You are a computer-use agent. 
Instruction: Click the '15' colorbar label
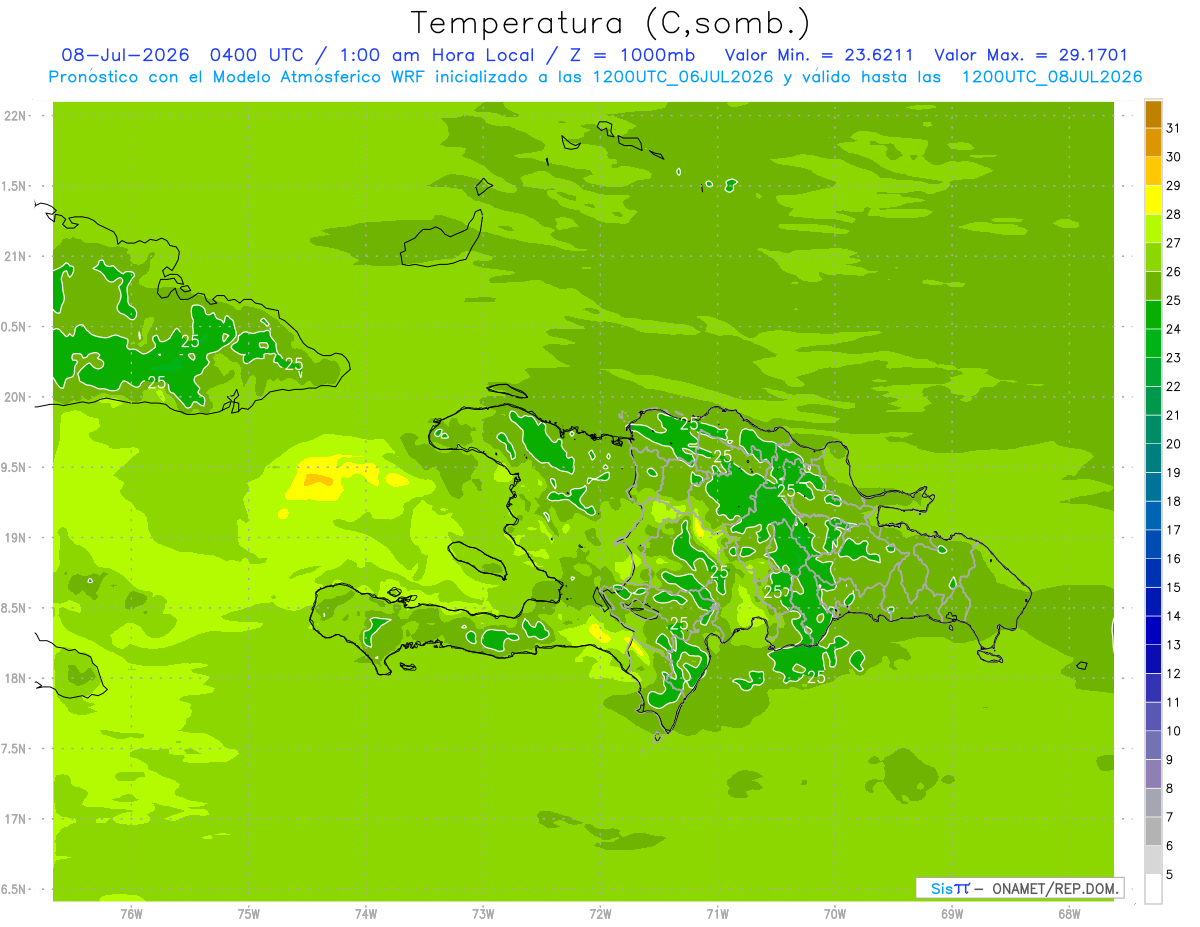[1173, 587]
